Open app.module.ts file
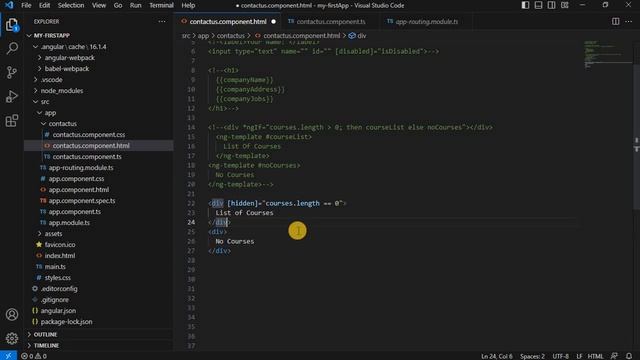 [x=69, y=223]
